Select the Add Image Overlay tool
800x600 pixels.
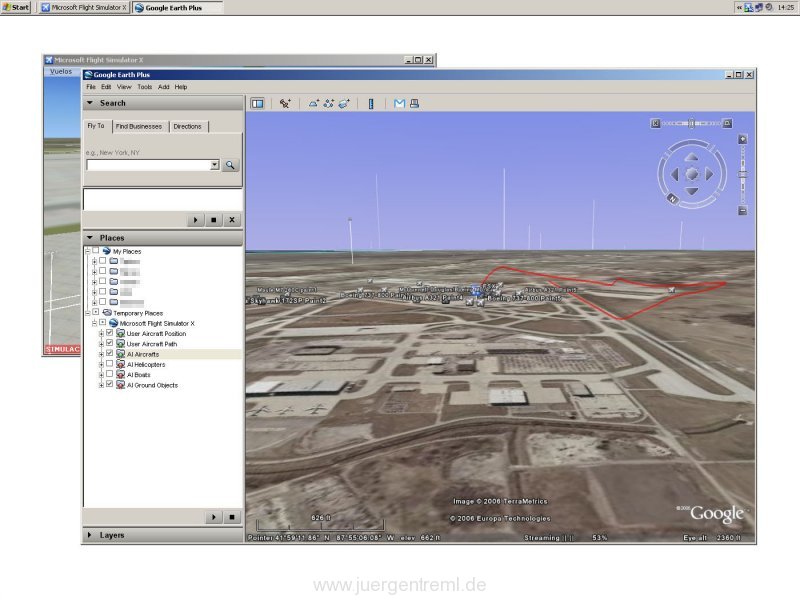[x=344, y=104]
